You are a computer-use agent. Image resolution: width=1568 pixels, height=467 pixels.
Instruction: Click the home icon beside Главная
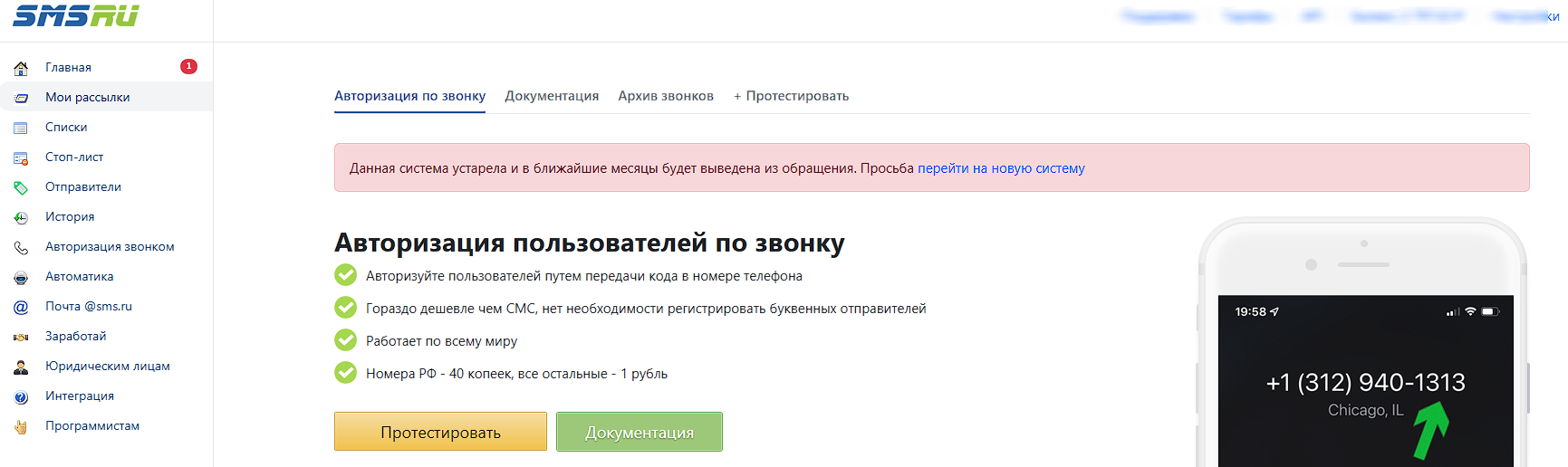pos(21,68)
